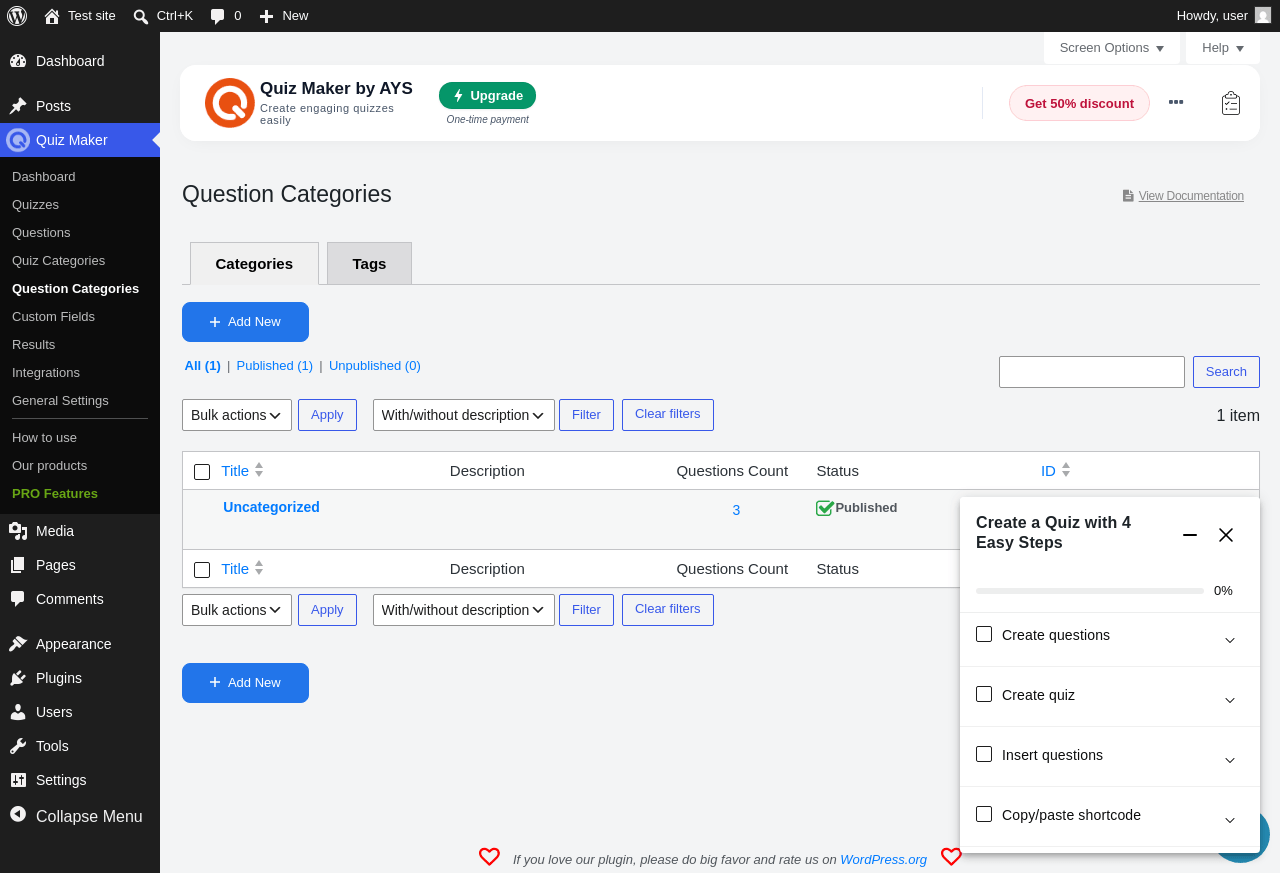Click the plus New icon in admin bar

(266, 16)
